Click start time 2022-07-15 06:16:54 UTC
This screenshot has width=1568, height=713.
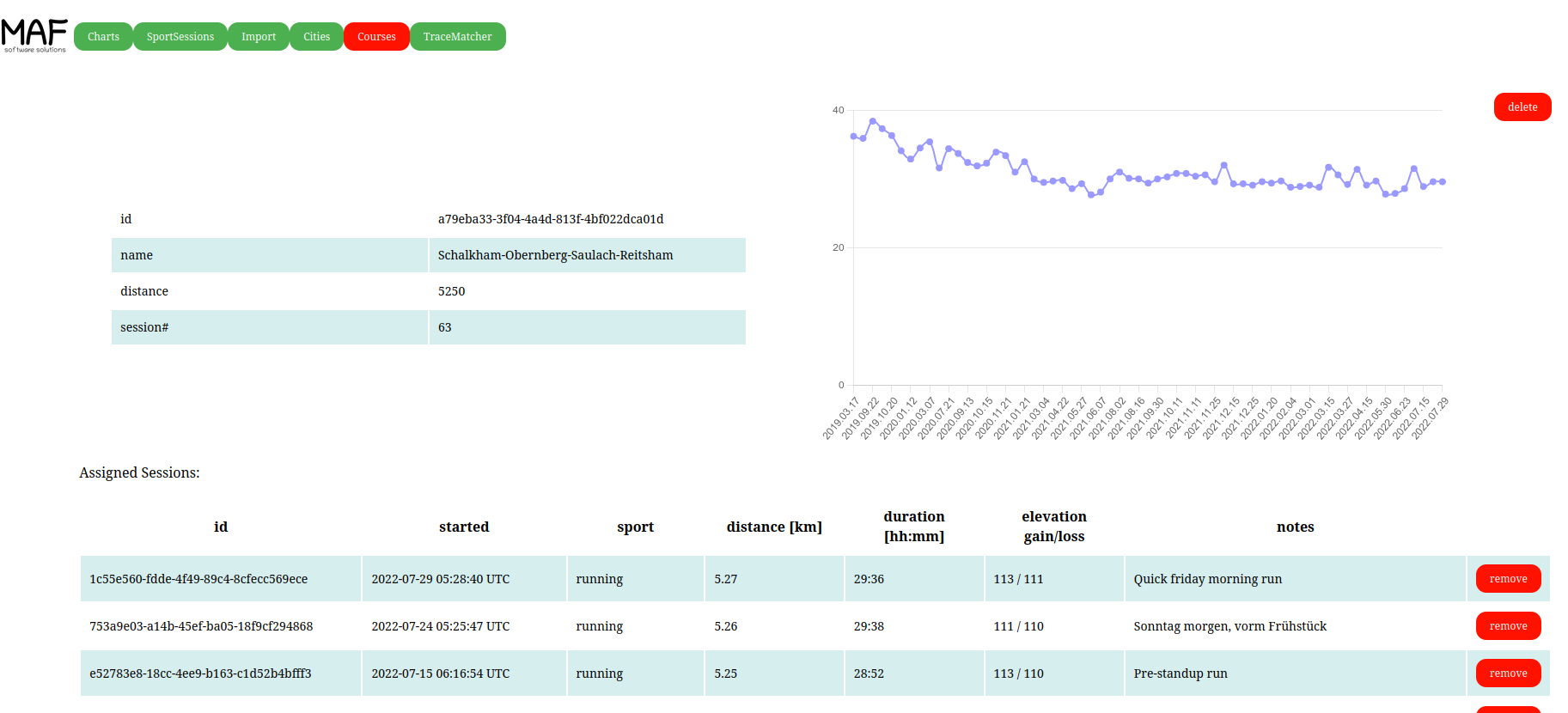coord(441,673)
